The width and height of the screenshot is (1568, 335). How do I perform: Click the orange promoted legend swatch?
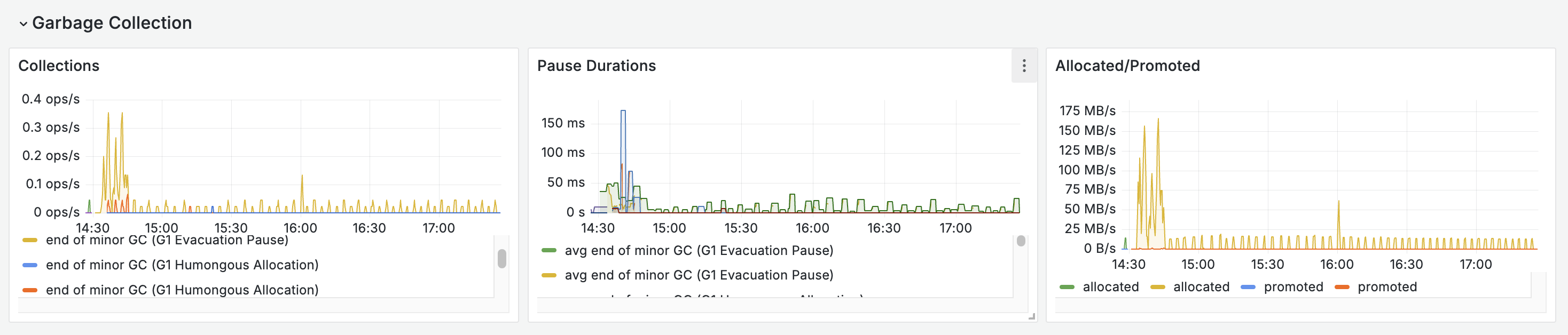[1342, 287]
